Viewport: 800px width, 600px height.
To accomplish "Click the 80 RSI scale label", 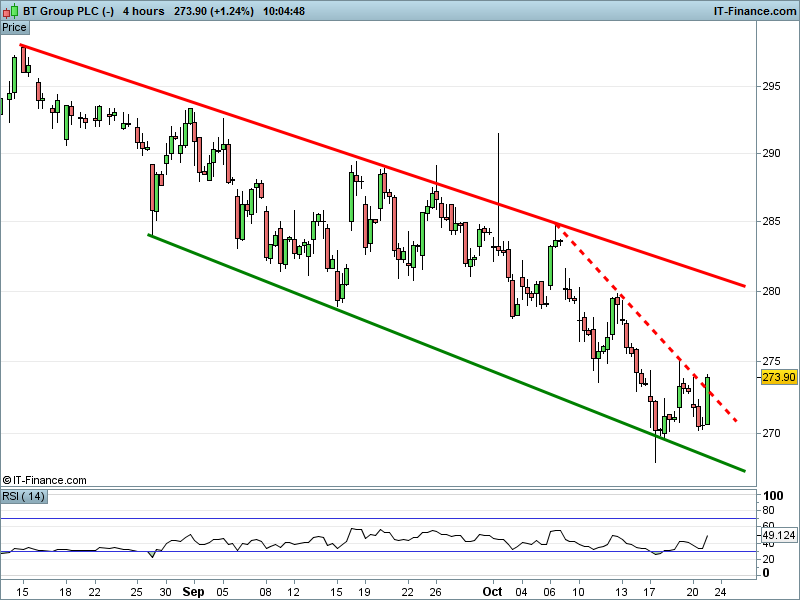I will (768, 510).
